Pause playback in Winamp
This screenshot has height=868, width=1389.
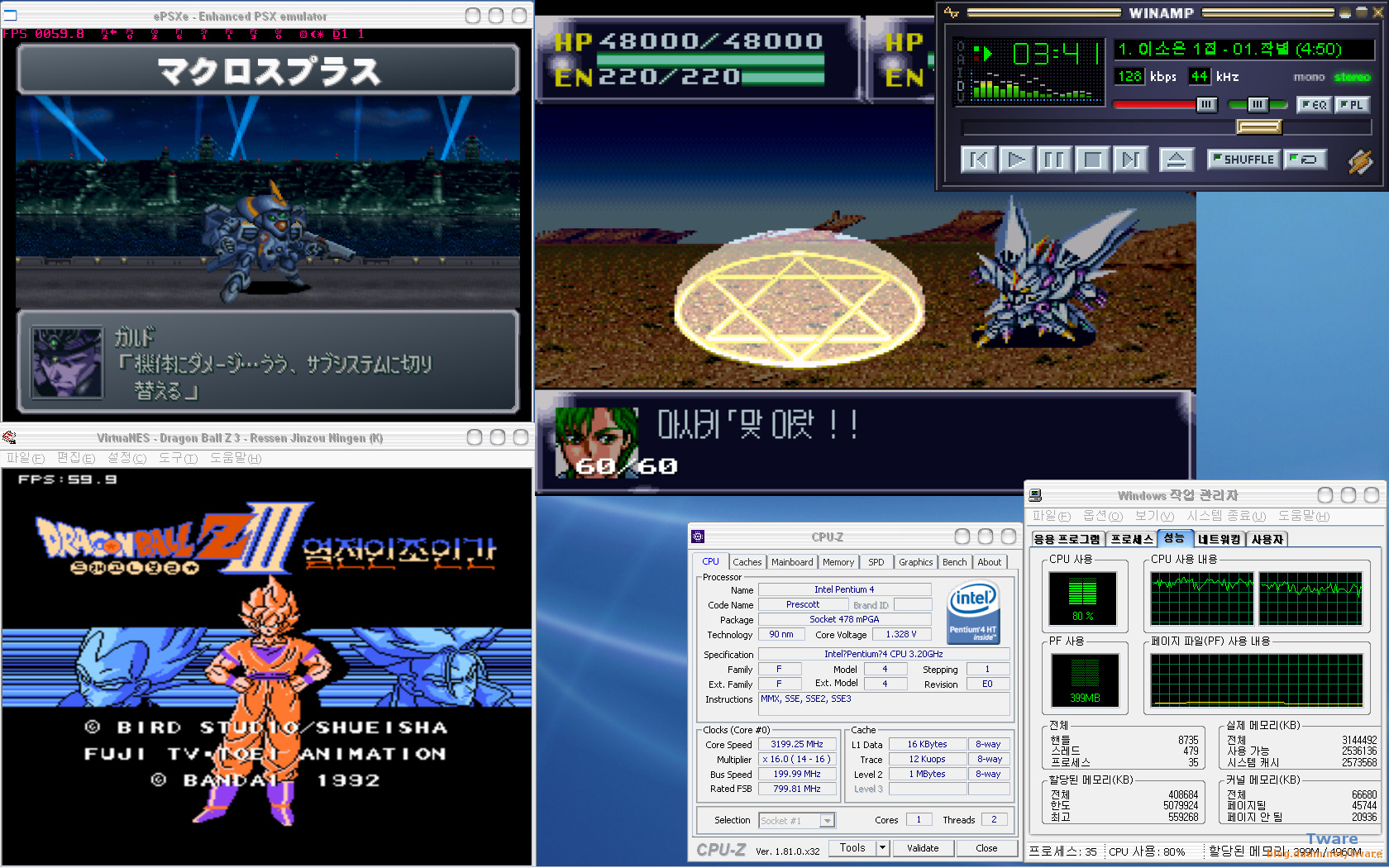point(1055,160)
